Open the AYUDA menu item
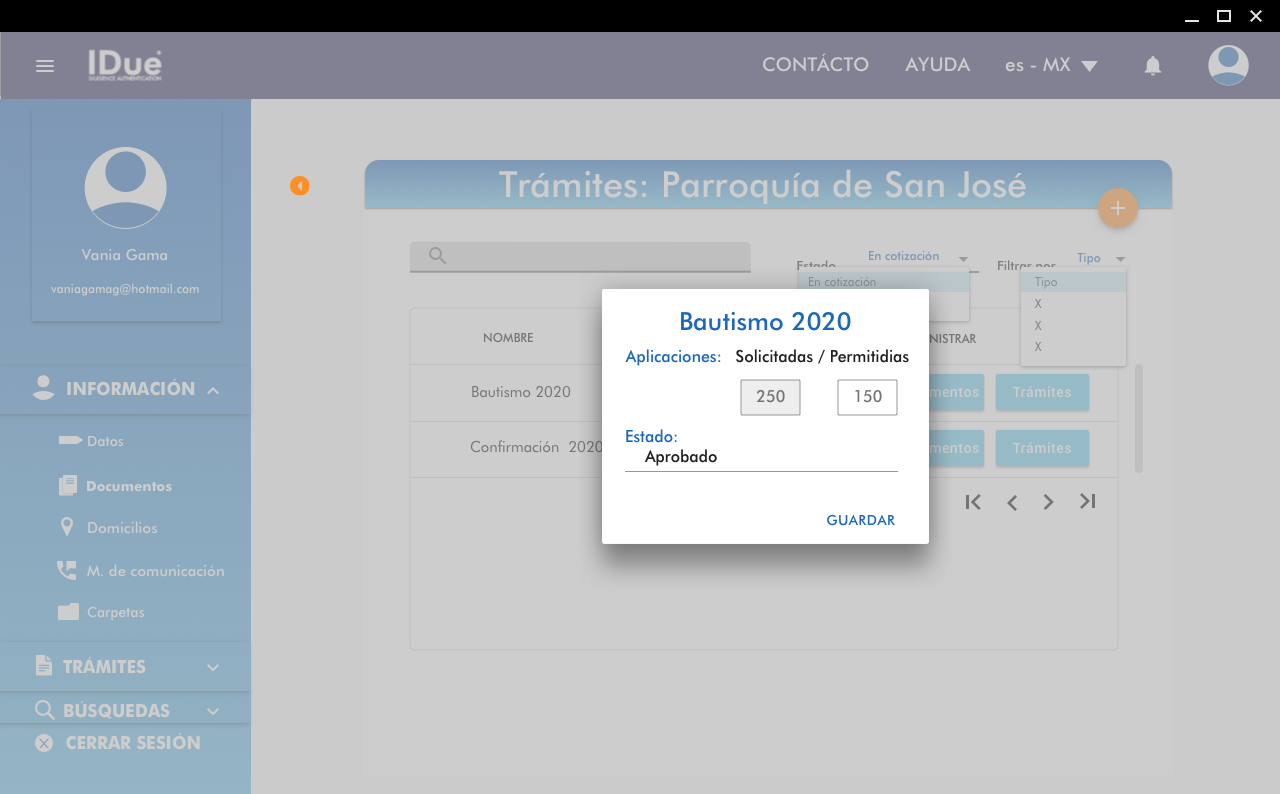 [x=937, y=65]
